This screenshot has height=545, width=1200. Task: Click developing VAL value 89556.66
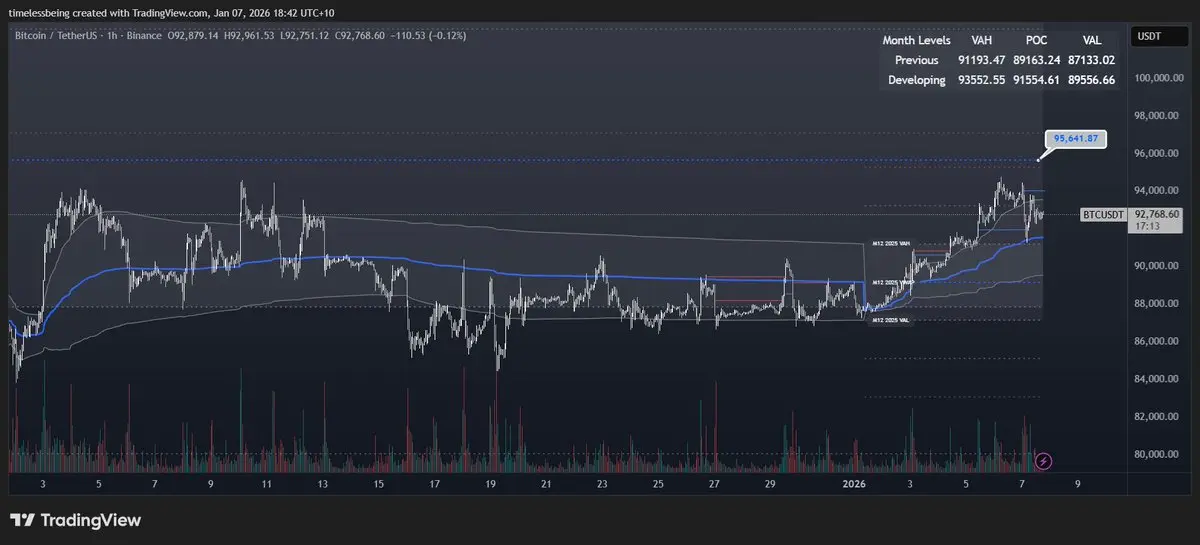click(x=1091, y=80)
